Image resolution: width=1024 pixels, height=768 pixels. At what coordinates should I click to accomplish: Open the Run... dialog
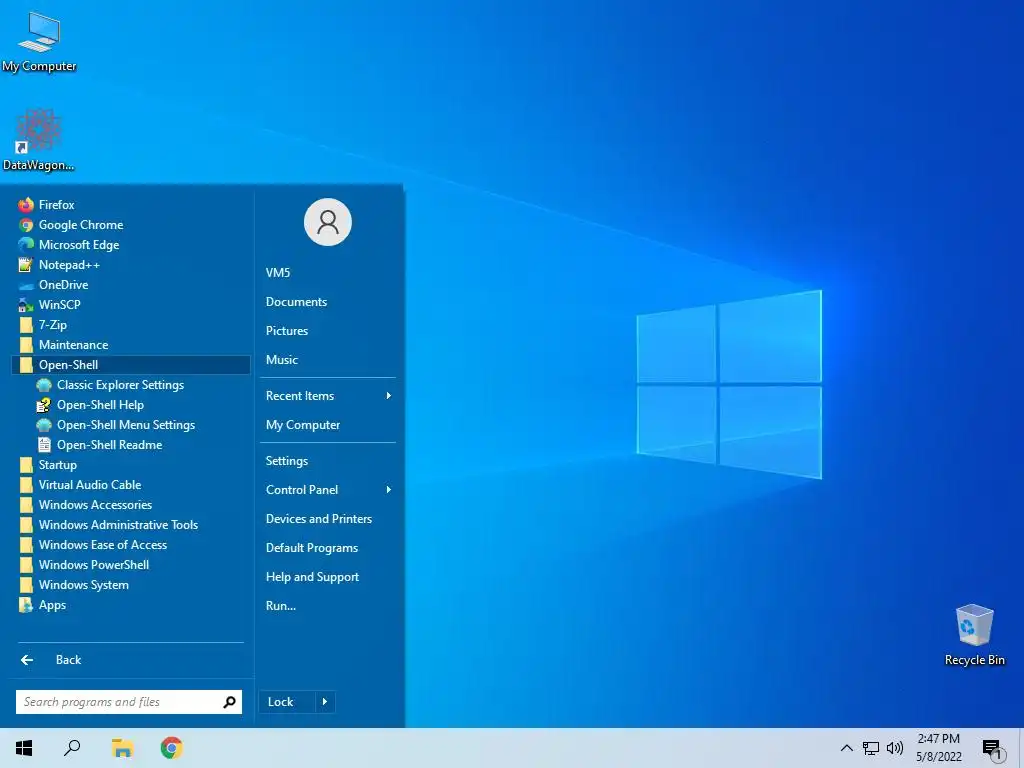pyautogui.click(x=328, y=606)
